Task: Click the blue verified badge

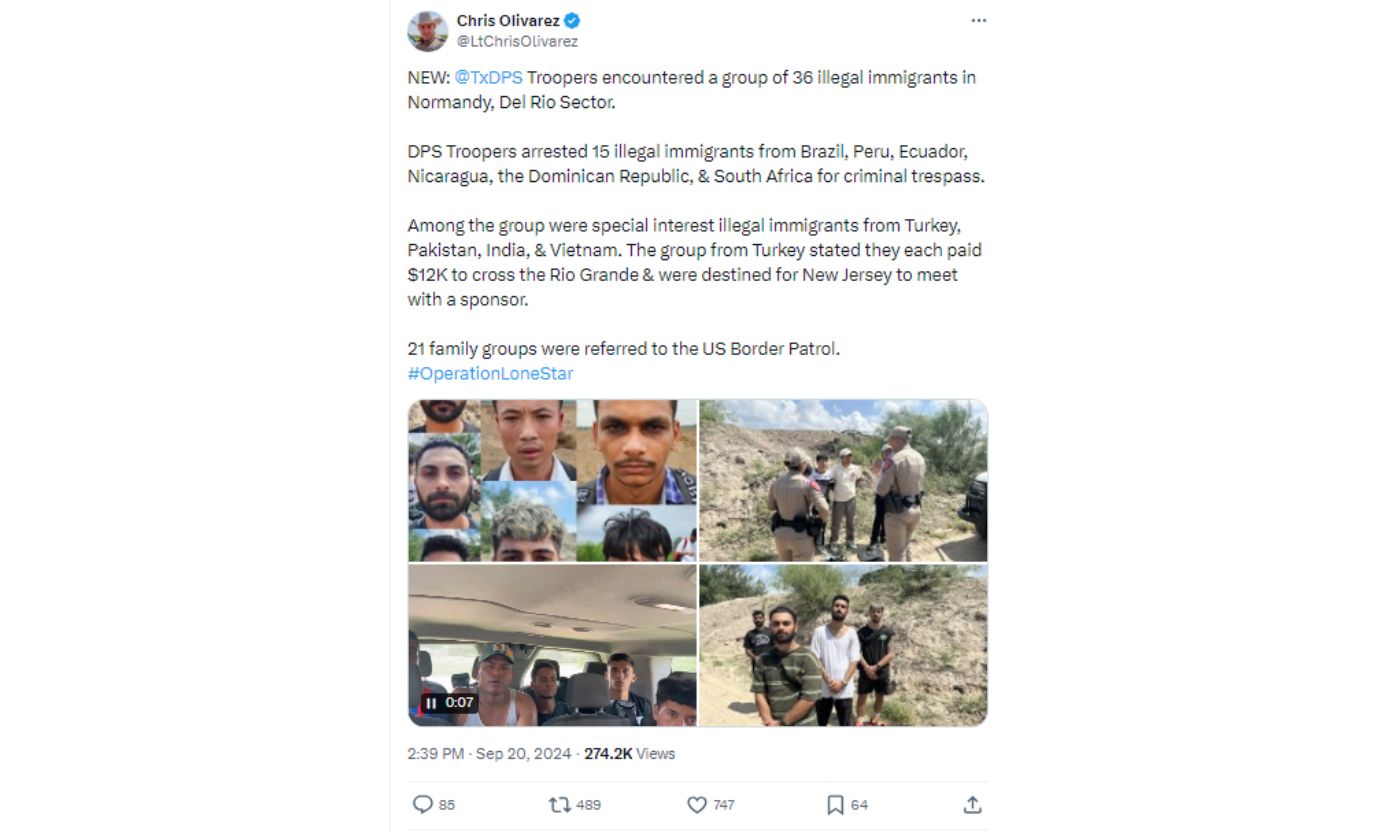Action: pyautogui.click(x=572, y=20)
